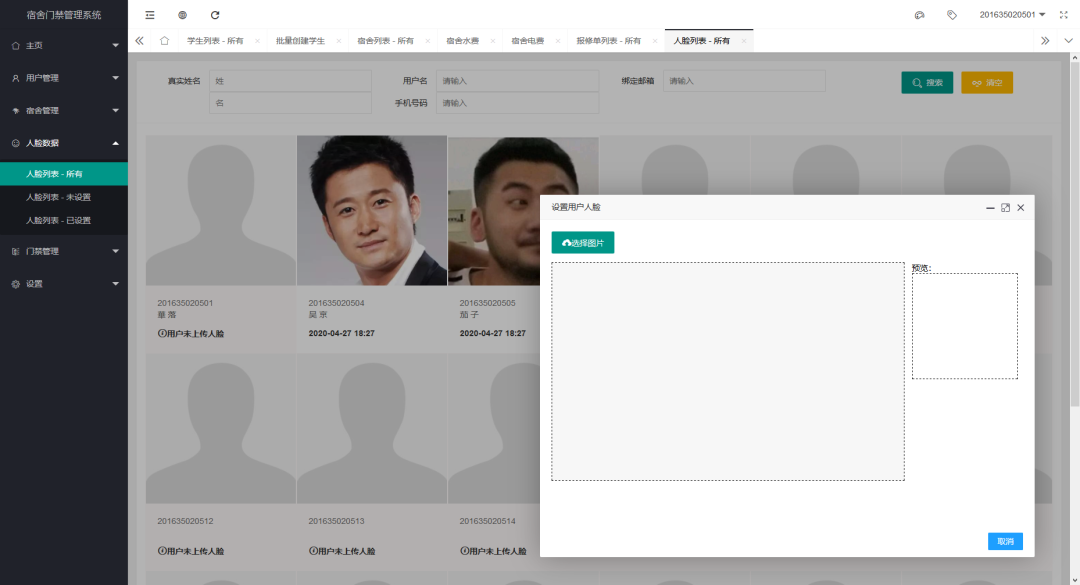Click the green 搜索 search button
The width and height of the screenshot is (1080, 585).
[x=927, y=83]
